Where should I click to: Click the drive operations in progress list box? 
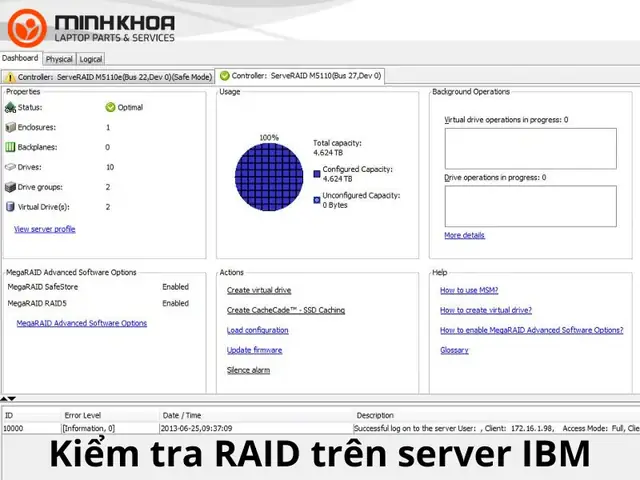[x=531, y=206]
